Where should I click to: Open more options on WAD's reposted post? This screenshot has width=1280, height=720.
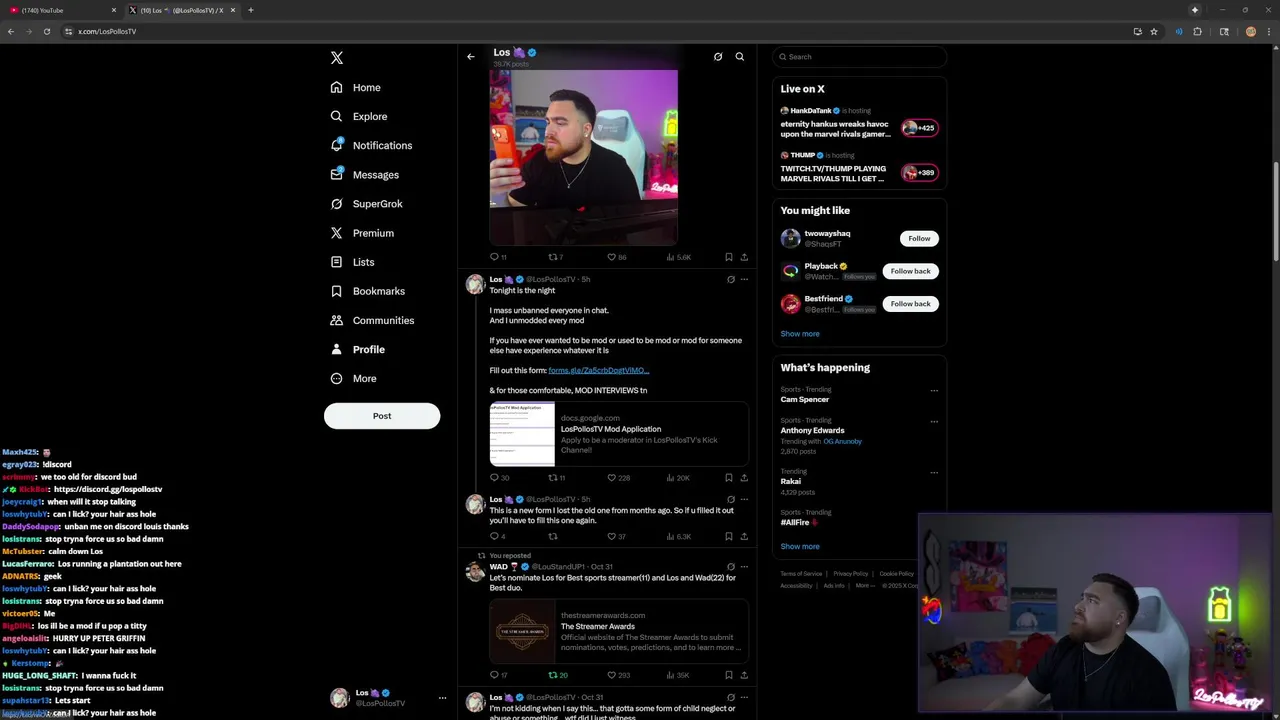(x=744, y=567)
